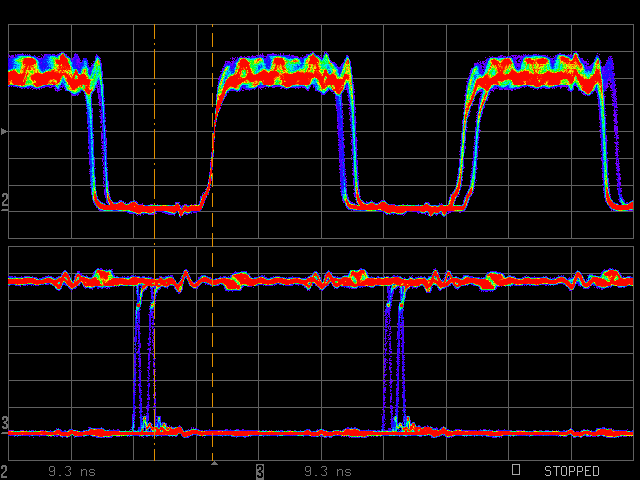This screenshot has width=640, height=480.
Task: Select the highlighted channel 3 label in status bar
Action: click(x=260, y=471)
